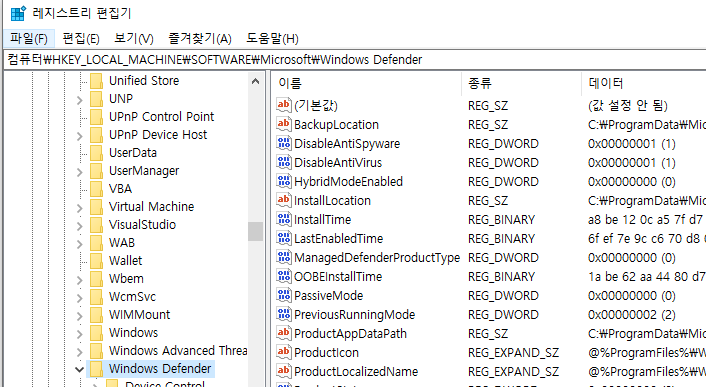
Task: Select the OOBEInstallTime value name
Action: 338,276
